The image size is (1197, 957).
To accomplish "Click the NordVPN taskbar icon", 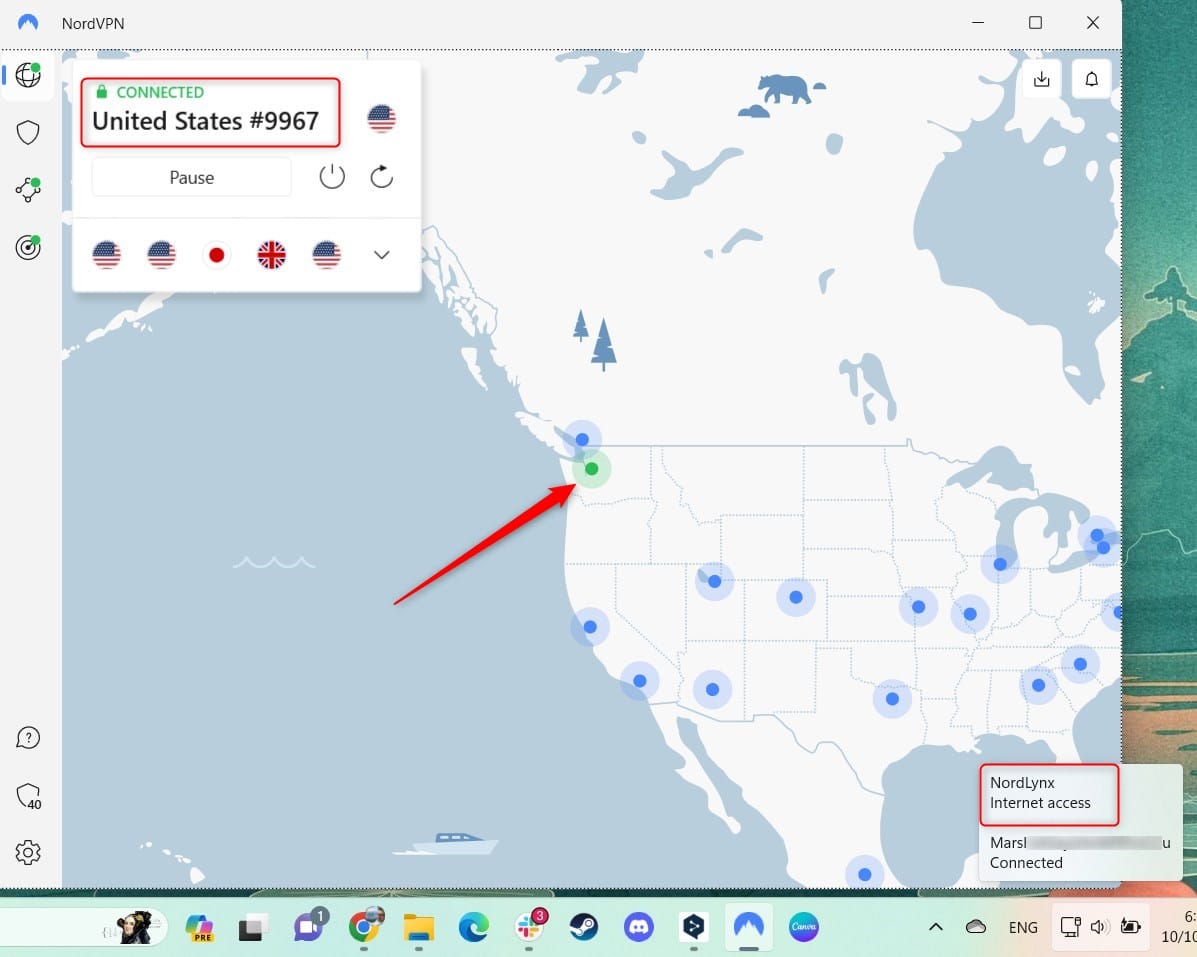I will click(x=748, y=927).
